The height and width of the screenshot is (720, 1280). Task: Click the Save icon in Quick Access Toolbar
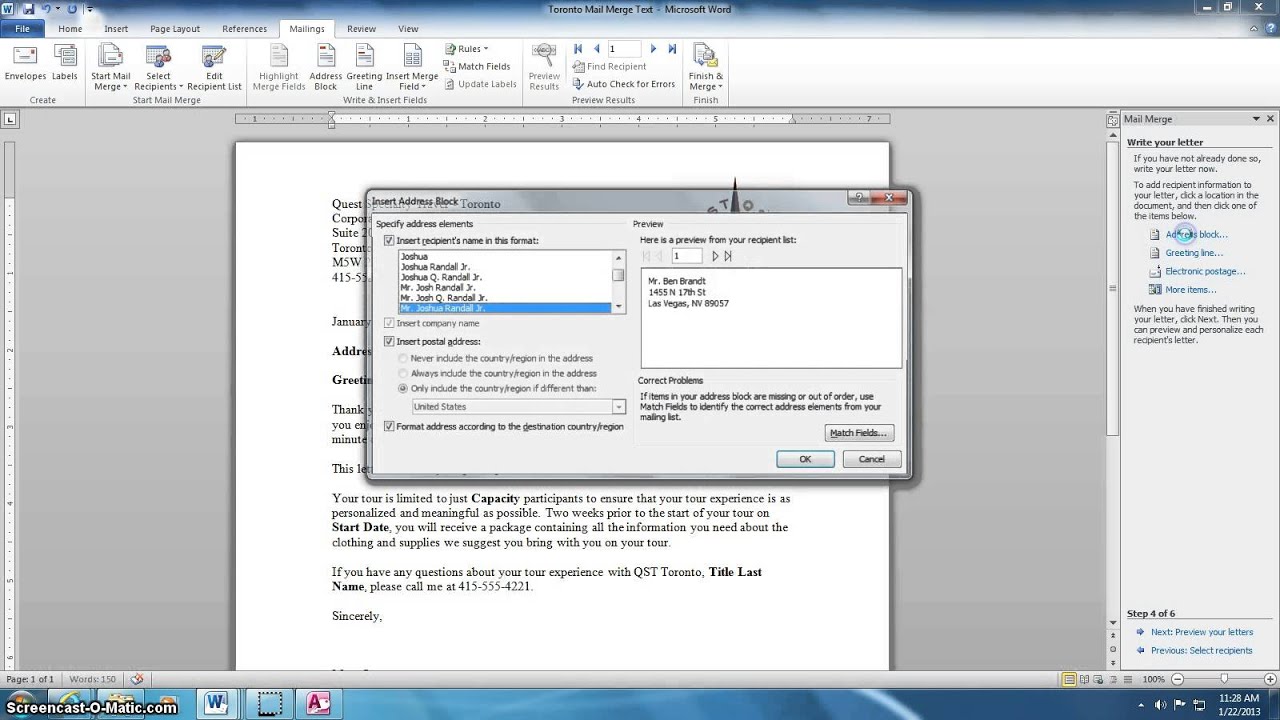tap(28, 9)
